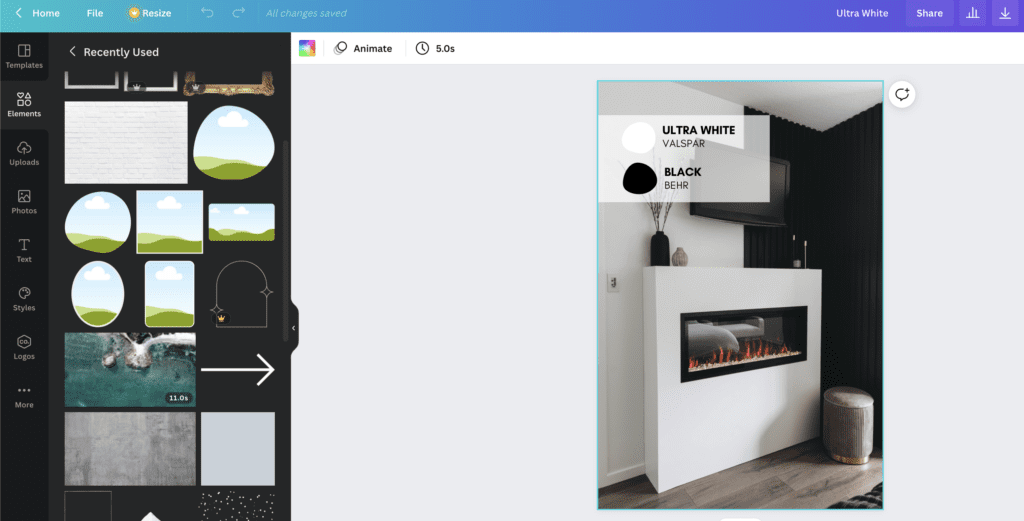Select the square landscape frame
Screen dimensions: 1024x521
170,222
